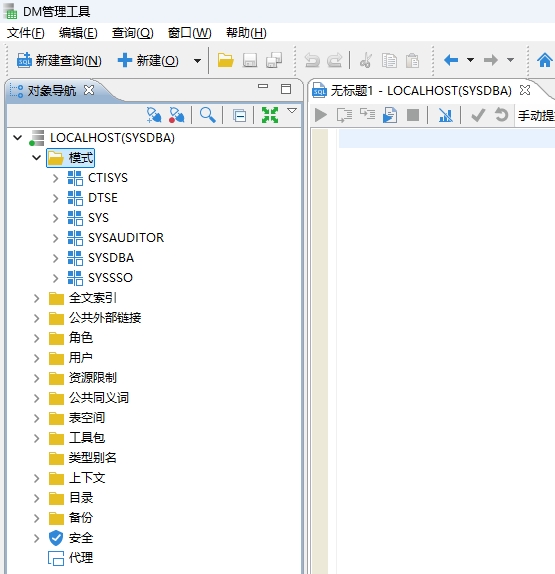Click the execute script icon in SQL editor
555x574 pixels.
[x=344, y=115]
